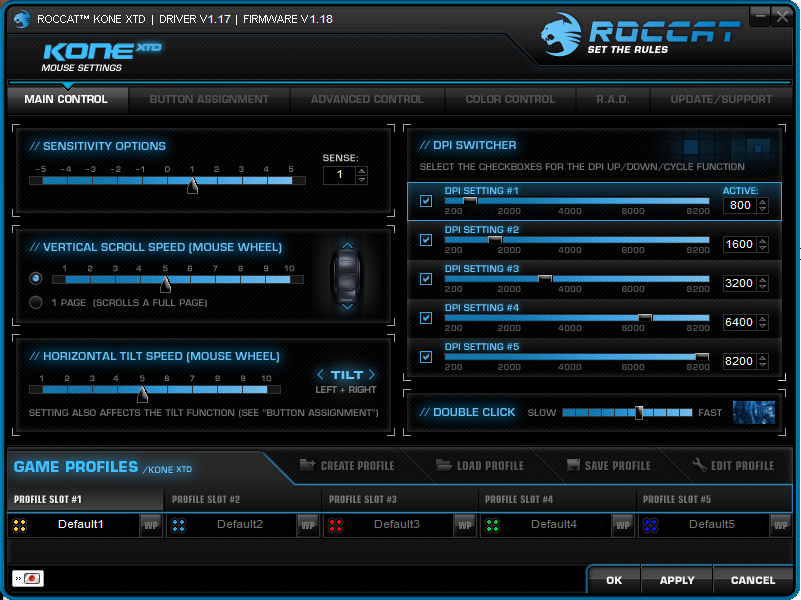The height and width of the screenshot is (600, 801).
Task: Go to the R.A.D. tab
Action: pos(612,100)
